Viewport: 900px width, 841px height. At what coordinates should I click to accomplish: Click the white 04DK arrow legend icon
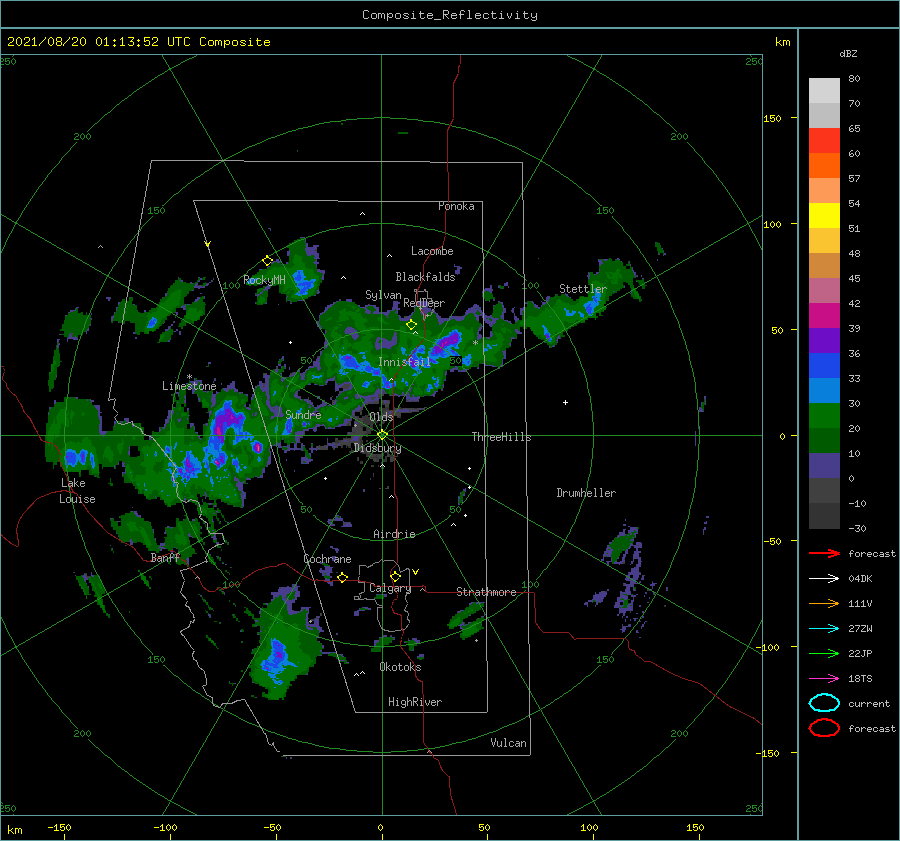coord(824,579)
